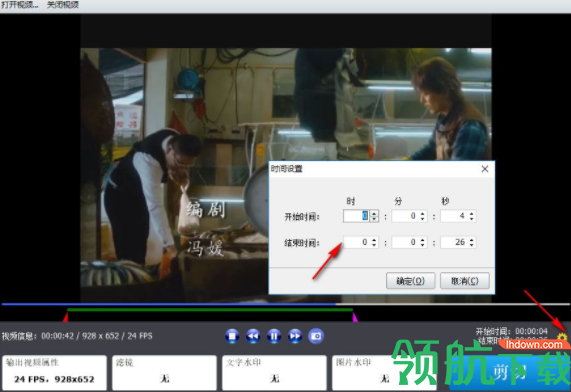Screen dimensions: 571x392
Task: Click the 关闭视频 menu item
Action: 63,5
